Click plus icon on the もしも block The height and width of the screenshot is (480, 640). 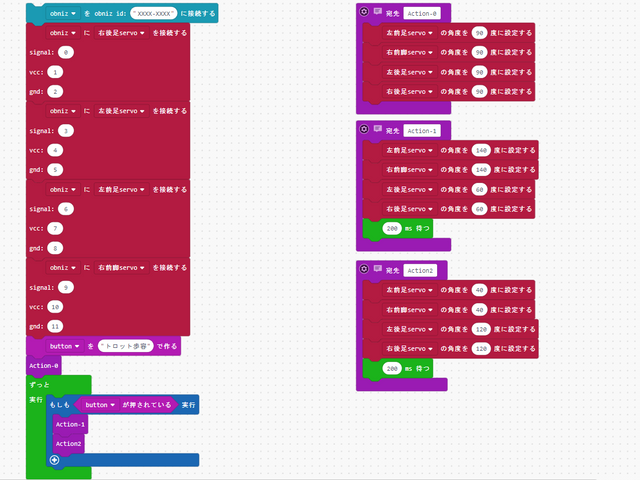point(54,460)
